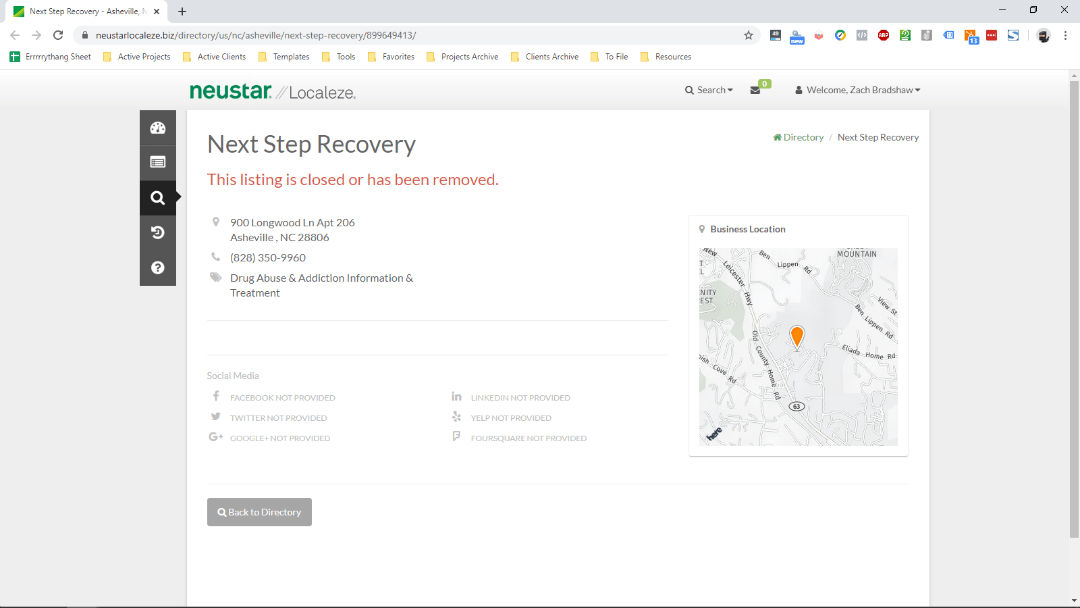
Task: Expand the Welcome, Zach Bradshaw user menu
Action: [x=858, y=90]
